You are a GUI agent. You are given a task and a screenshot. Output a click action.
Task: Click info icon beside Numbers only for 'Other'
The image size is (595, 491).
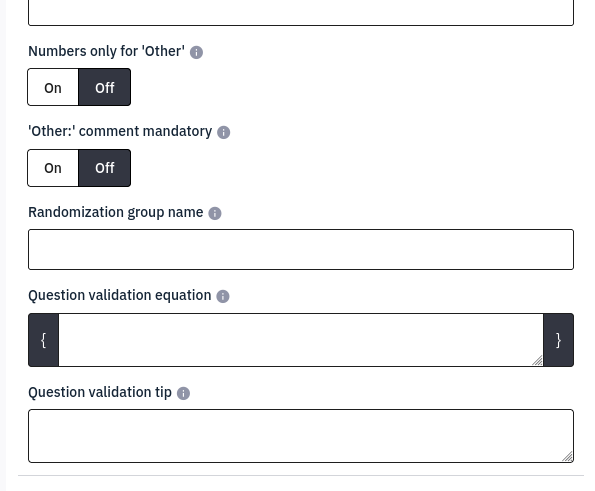pos(196,52)
